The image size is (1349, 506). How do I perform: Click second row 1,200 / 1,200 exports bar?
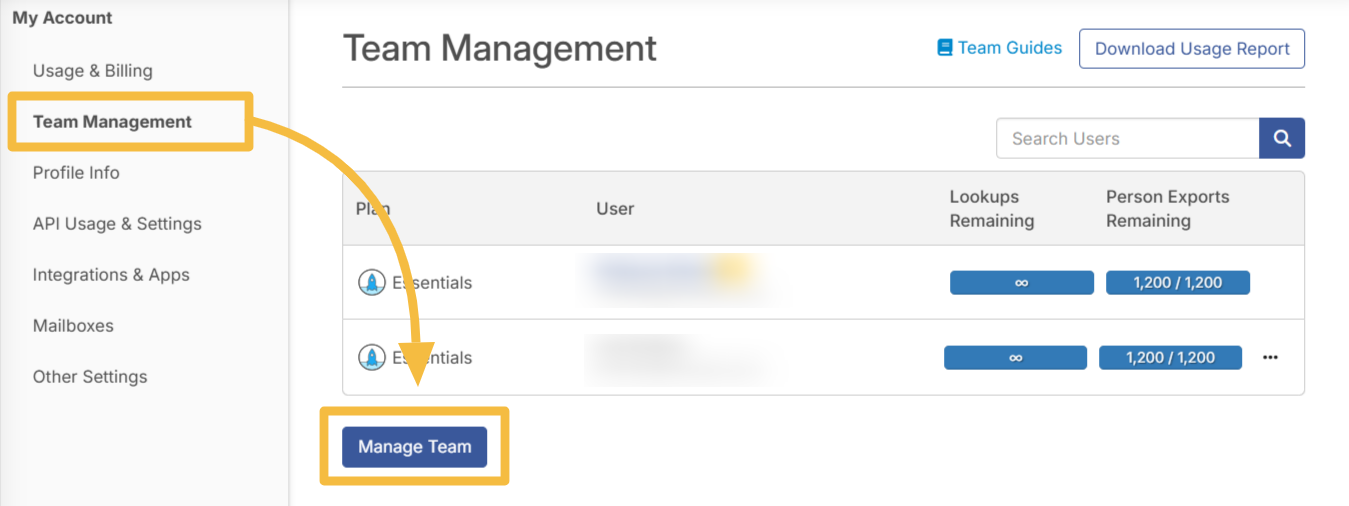point(1170,358)
